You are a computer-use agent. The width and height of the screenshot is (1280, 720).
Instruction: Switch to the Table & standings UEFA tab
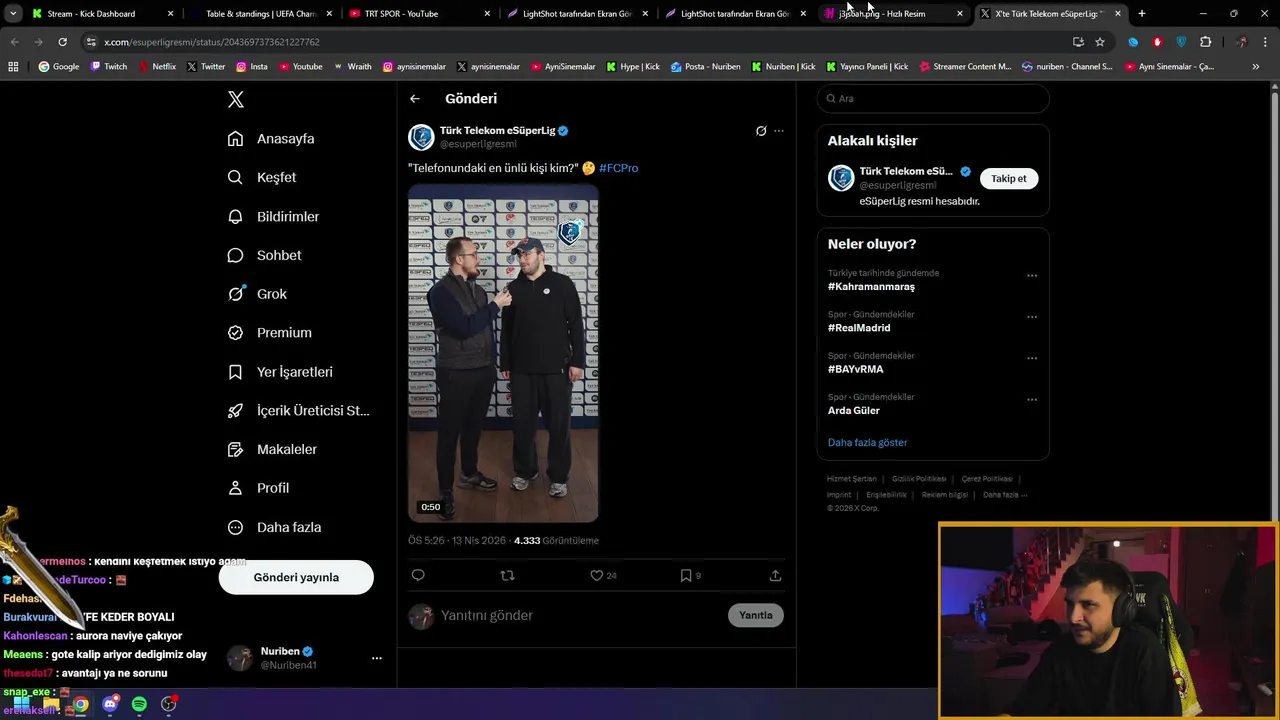click(x=260, y=14)
